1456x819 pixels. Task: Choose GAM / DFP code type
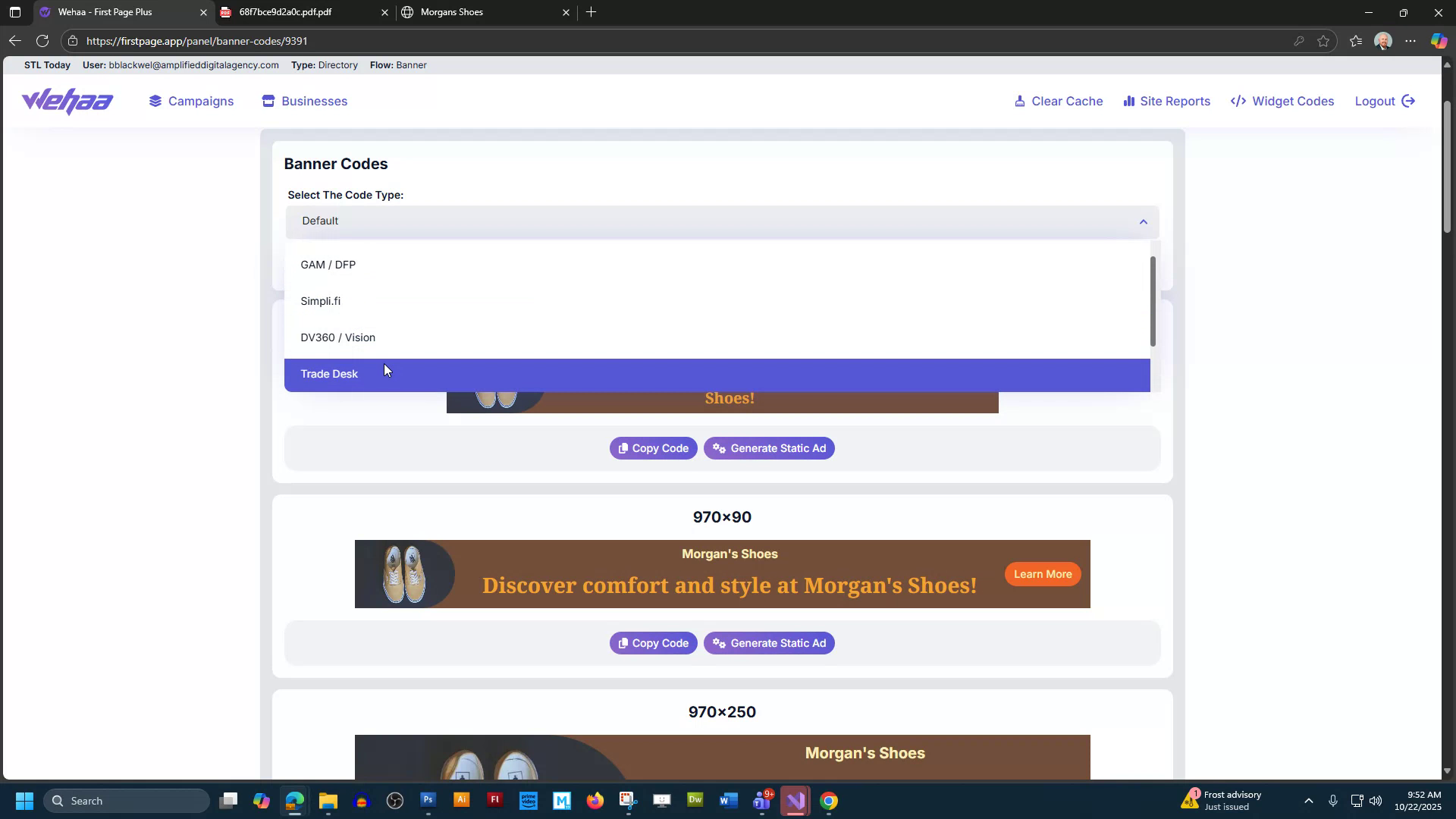(328, 264)
